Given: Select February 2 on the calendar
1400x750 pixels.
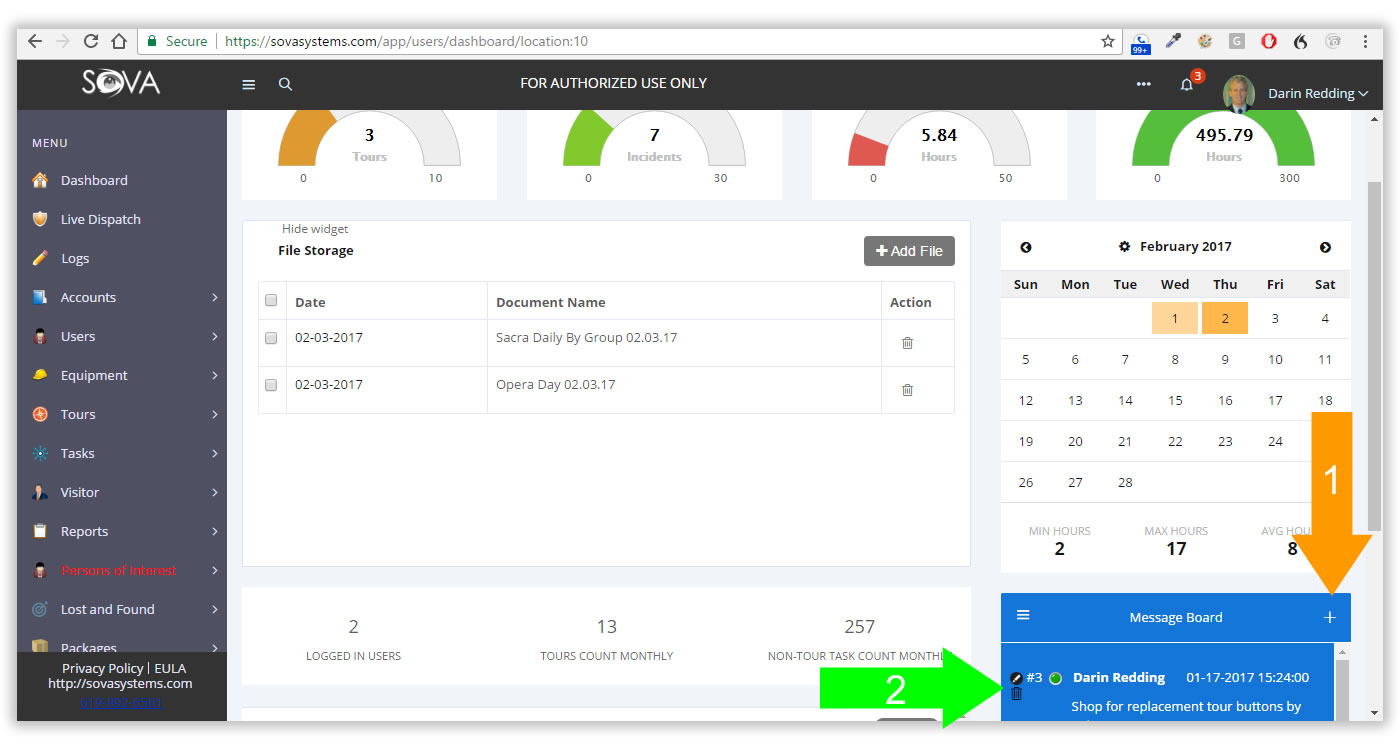Looking at the screenshot, I should click(x=1225, y=318).
